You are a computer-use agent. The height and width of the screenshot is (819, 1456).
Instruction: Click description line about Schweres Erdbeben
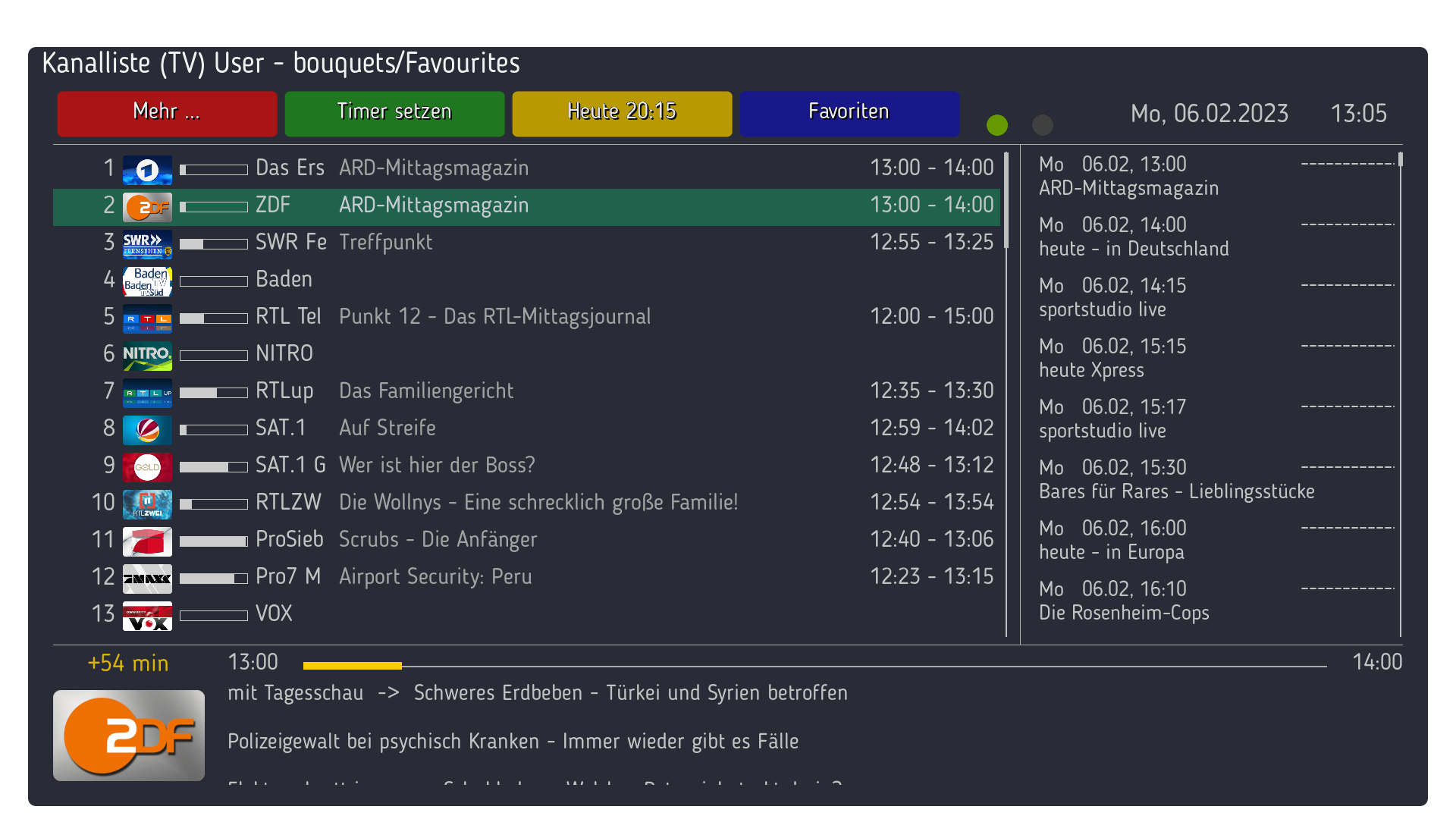pos(538,693)
